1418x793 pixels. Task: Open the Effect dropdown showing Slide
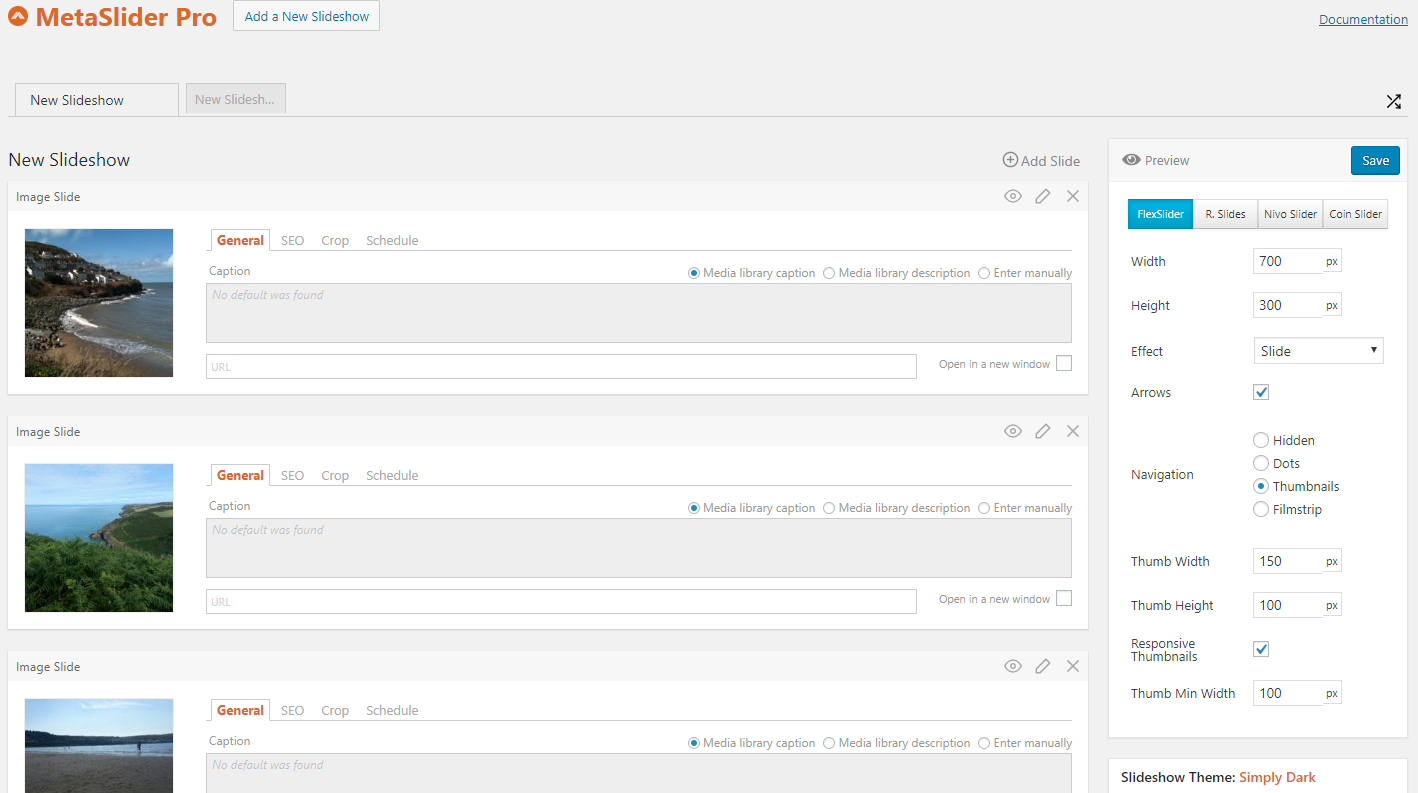click(x=1318, y=350)
